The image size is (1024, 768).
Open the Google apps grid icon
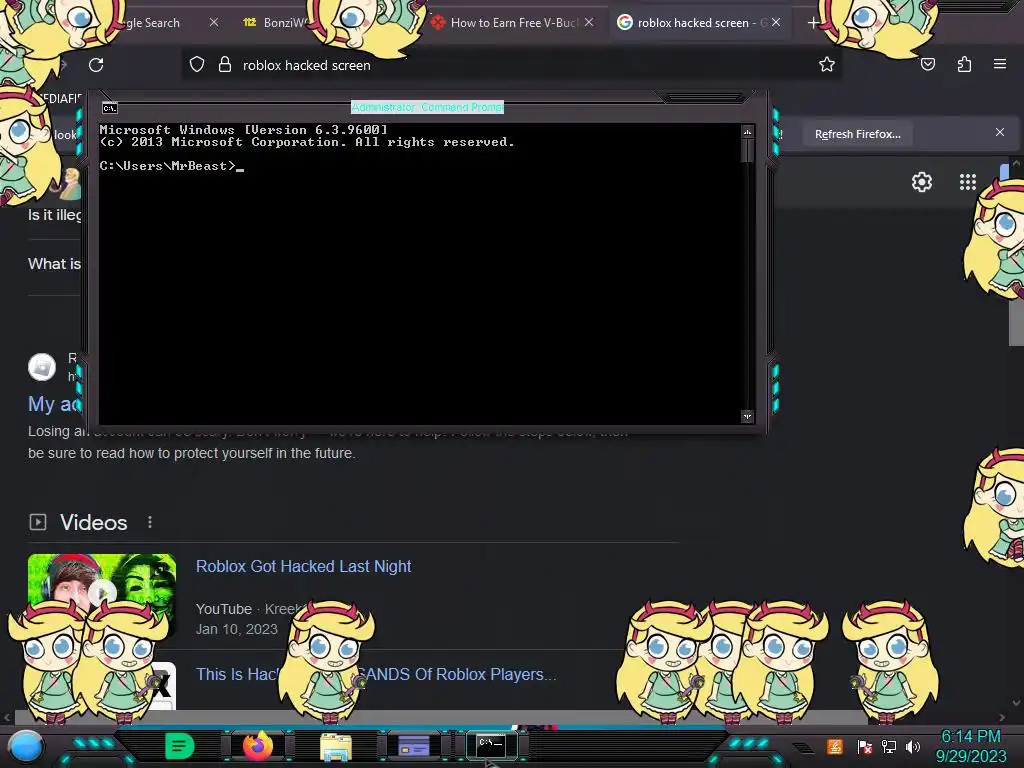967,182
